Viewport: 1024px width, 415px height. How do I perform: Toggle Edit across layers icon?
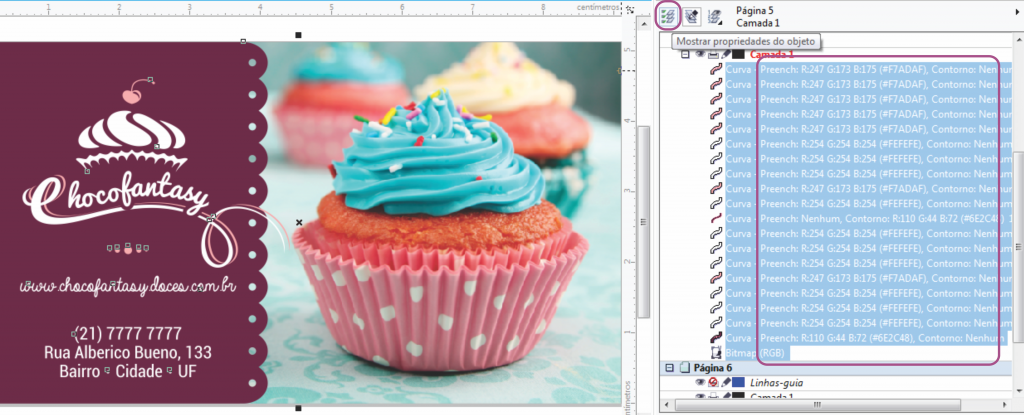point(692,16)
